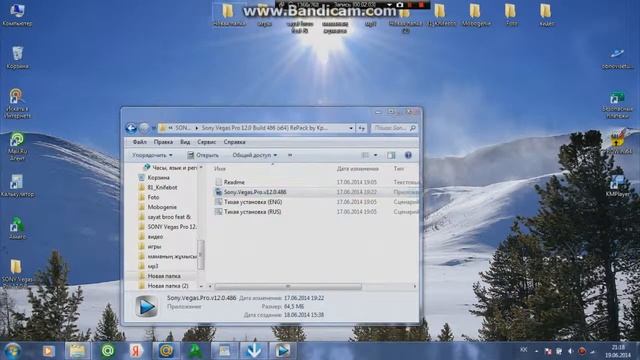The height and width of the screenshot is (360, 640).
Task: Open the Общий доступ dropdown
Action: pos(254,155)
